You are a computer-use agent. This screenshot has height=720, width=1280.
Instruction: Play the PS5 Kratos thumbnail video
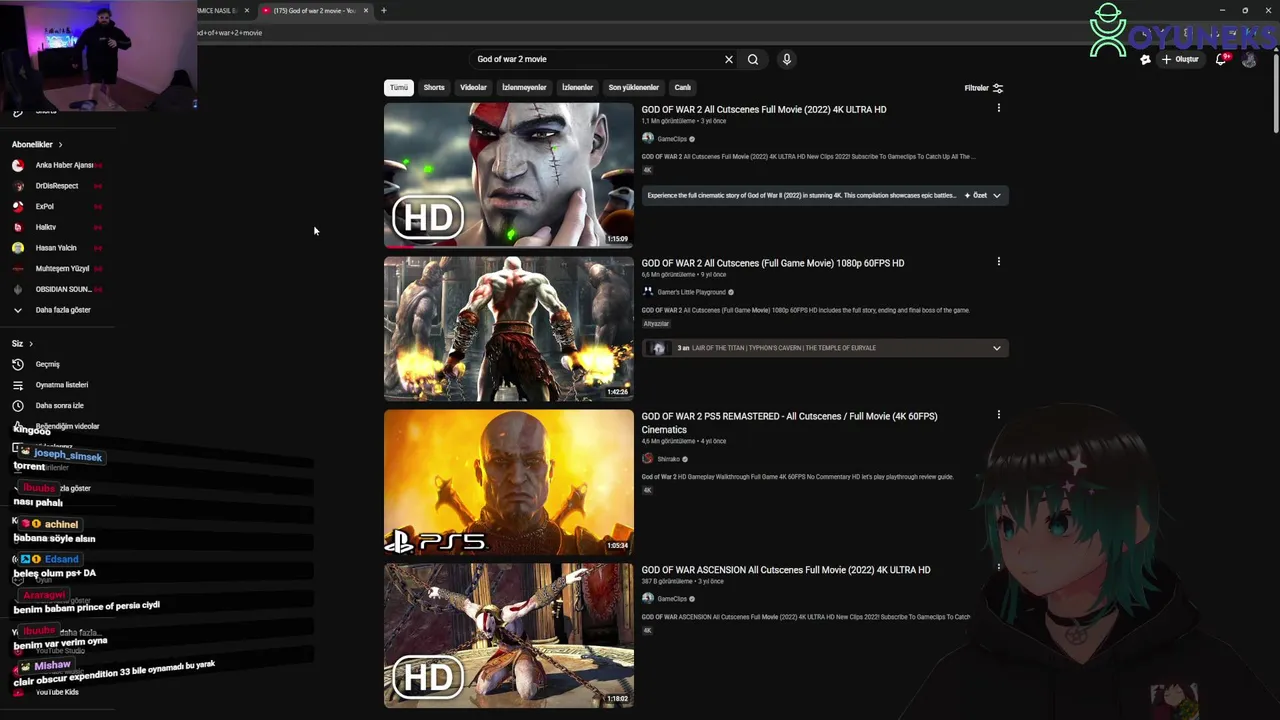(509, 482)
